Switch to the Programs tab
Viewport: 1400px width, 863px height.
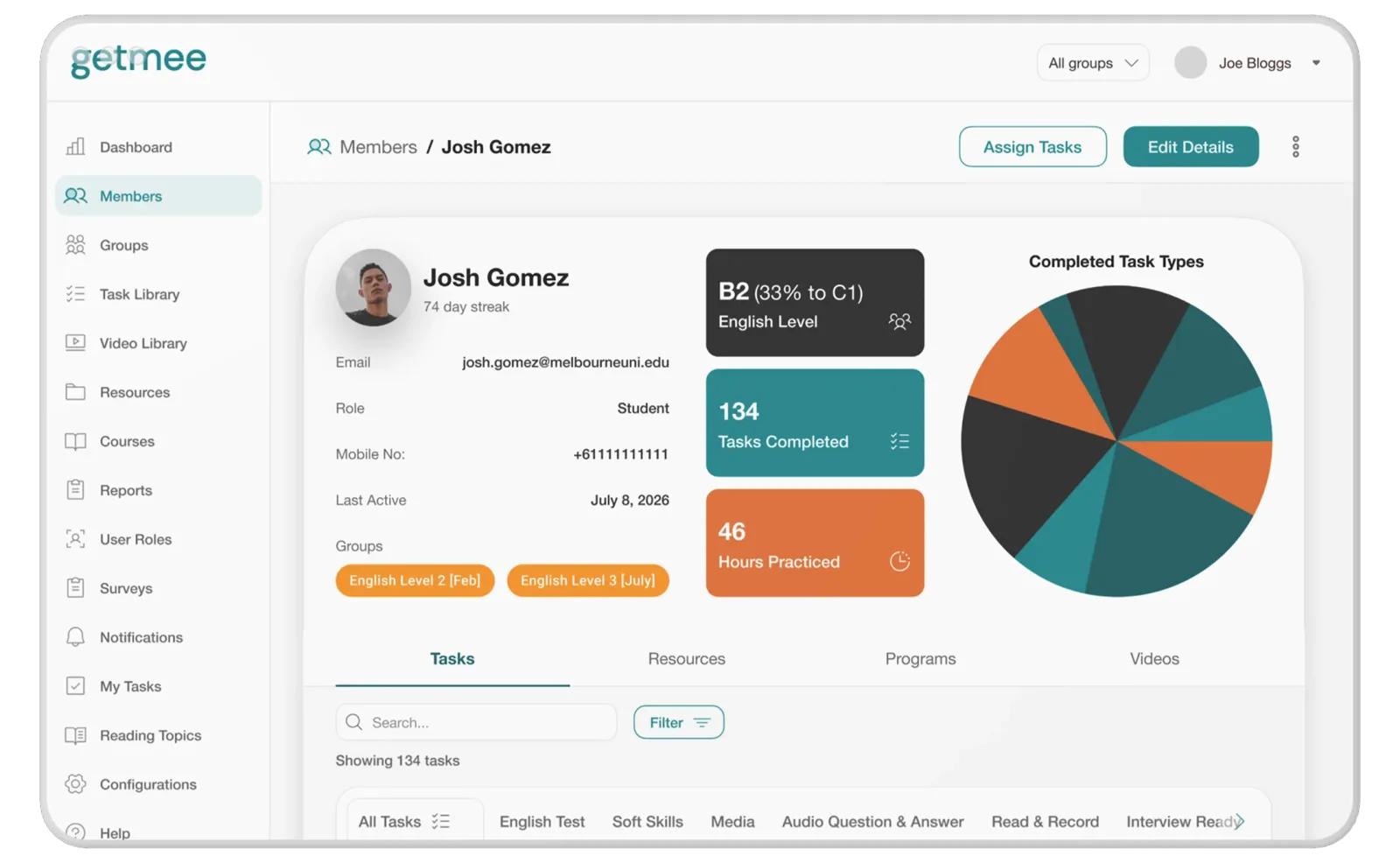(920, 658)
